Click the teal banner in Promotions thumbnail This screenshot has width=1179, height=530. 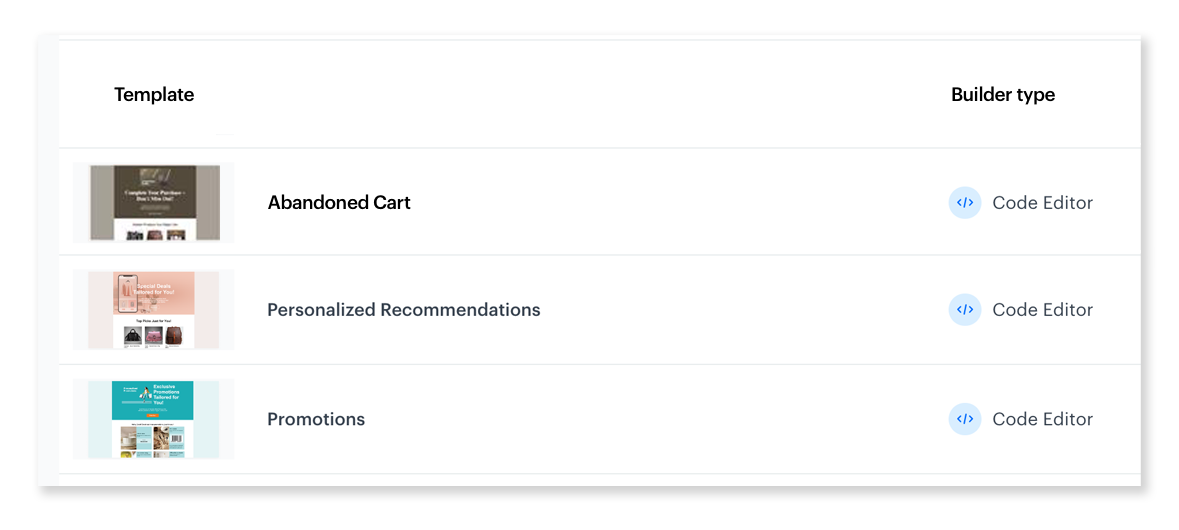click(153, 399)
